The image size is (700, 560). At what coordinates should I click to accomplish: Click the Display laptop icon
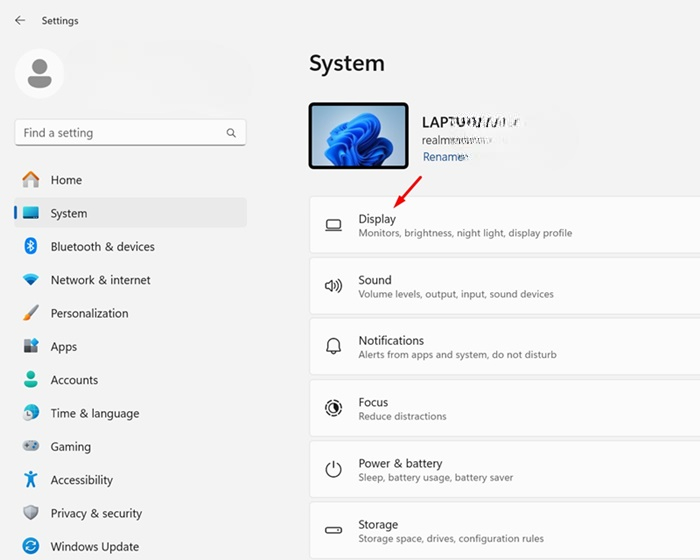pyautogui.click(x=333, y=225)
